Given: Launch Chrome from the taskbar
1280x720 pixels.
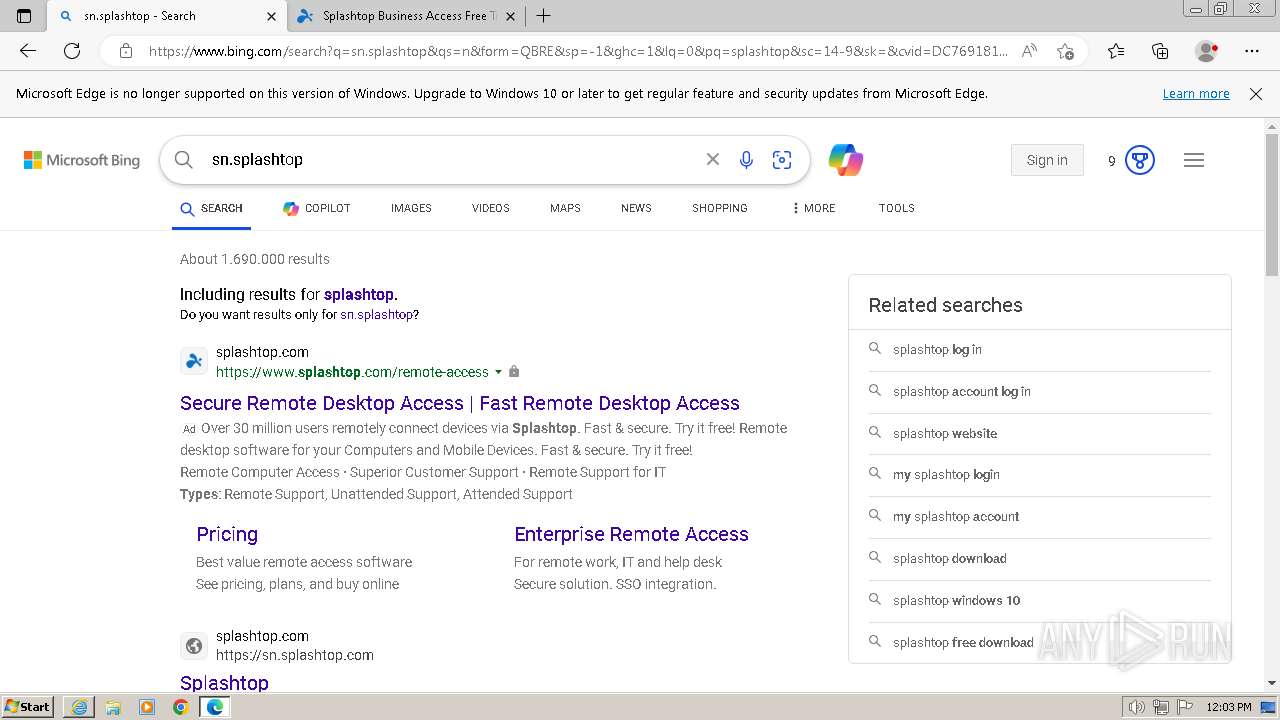Looking at the screenshot, I should coord(180,707).
